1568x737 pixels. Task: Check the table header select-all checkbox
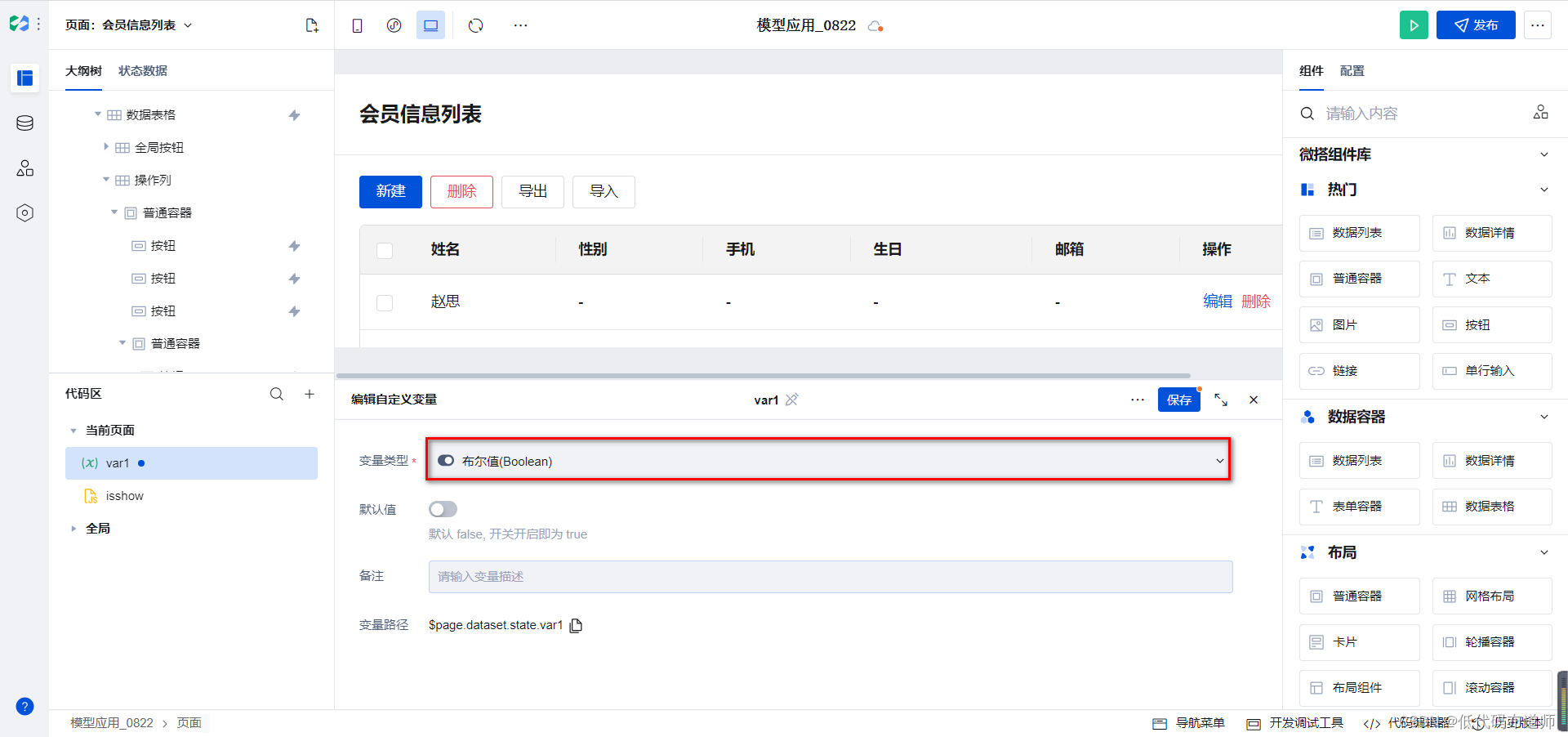(x=385, y=250)
